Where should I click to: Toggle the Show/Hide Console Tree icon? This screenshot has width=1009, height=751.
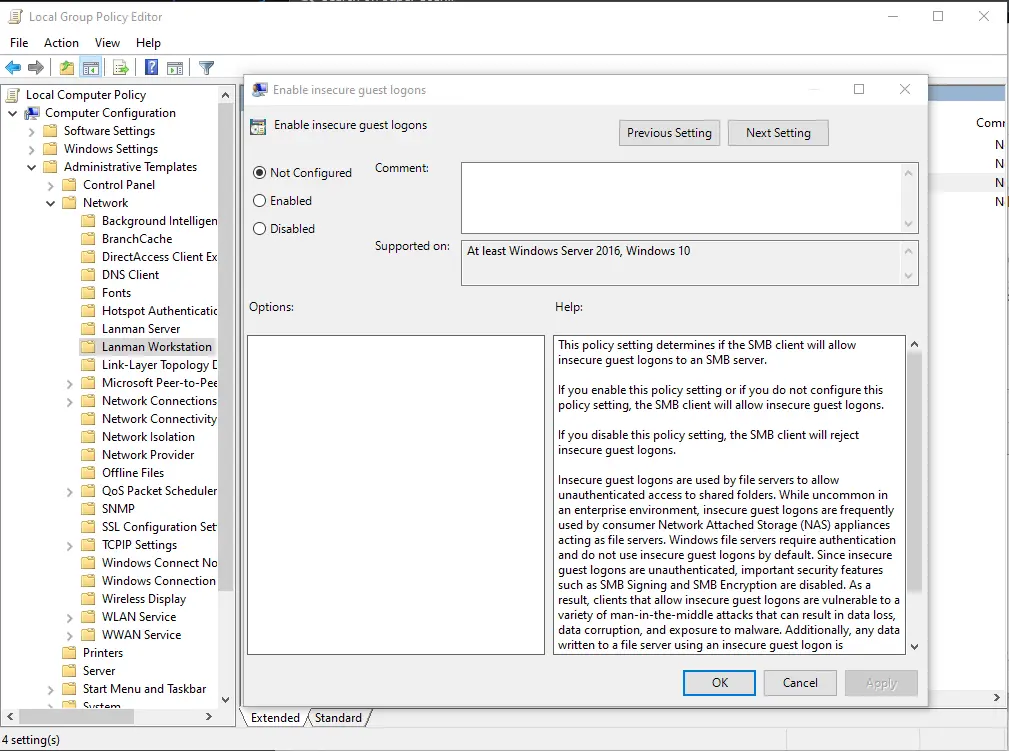click(91, 67)
